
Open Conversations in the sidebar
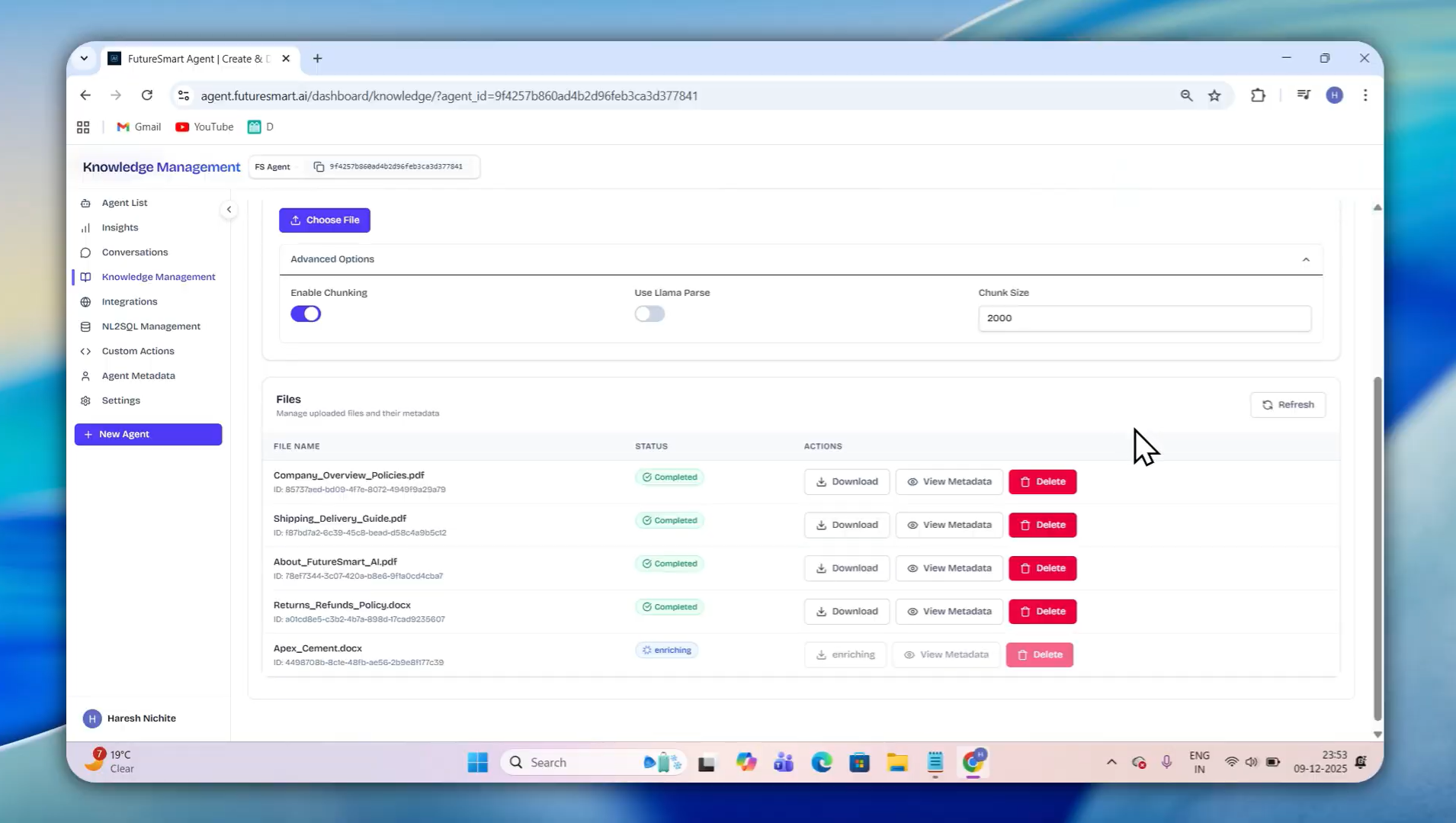(135, 252)
